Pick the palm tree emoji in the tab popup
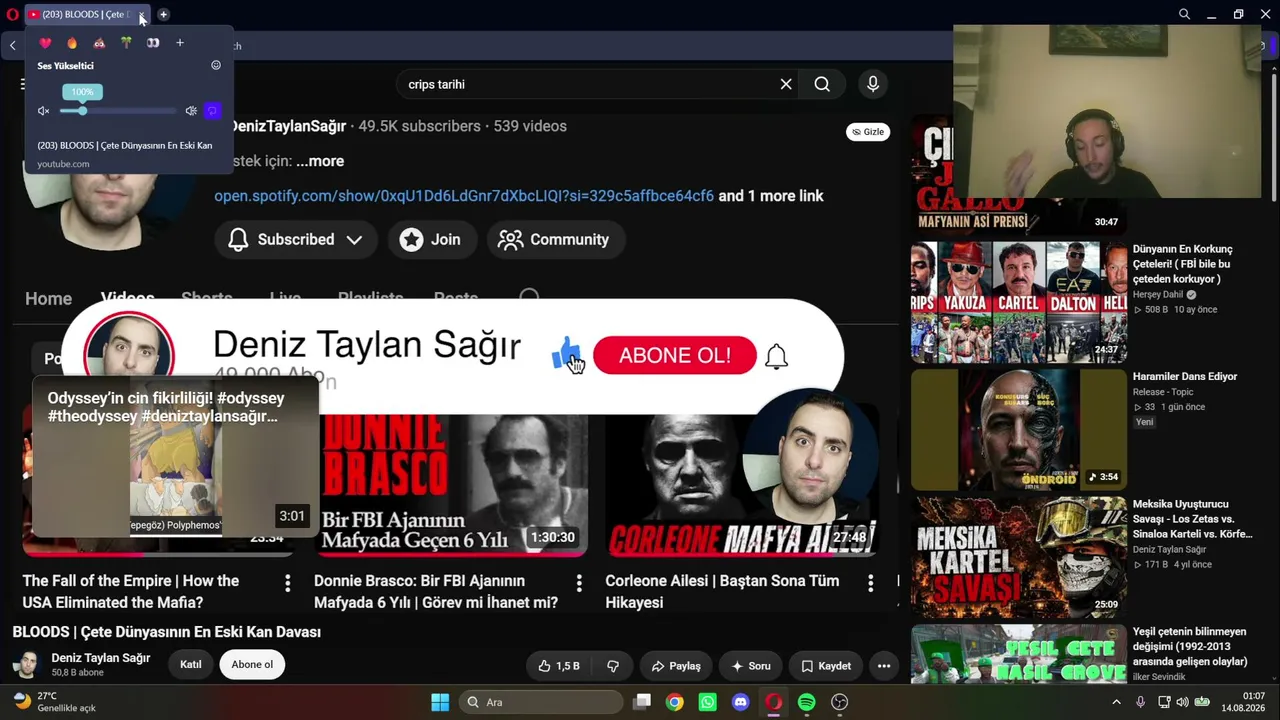The width and height of the screenshot is (1280, 720). tap(126, 43)
